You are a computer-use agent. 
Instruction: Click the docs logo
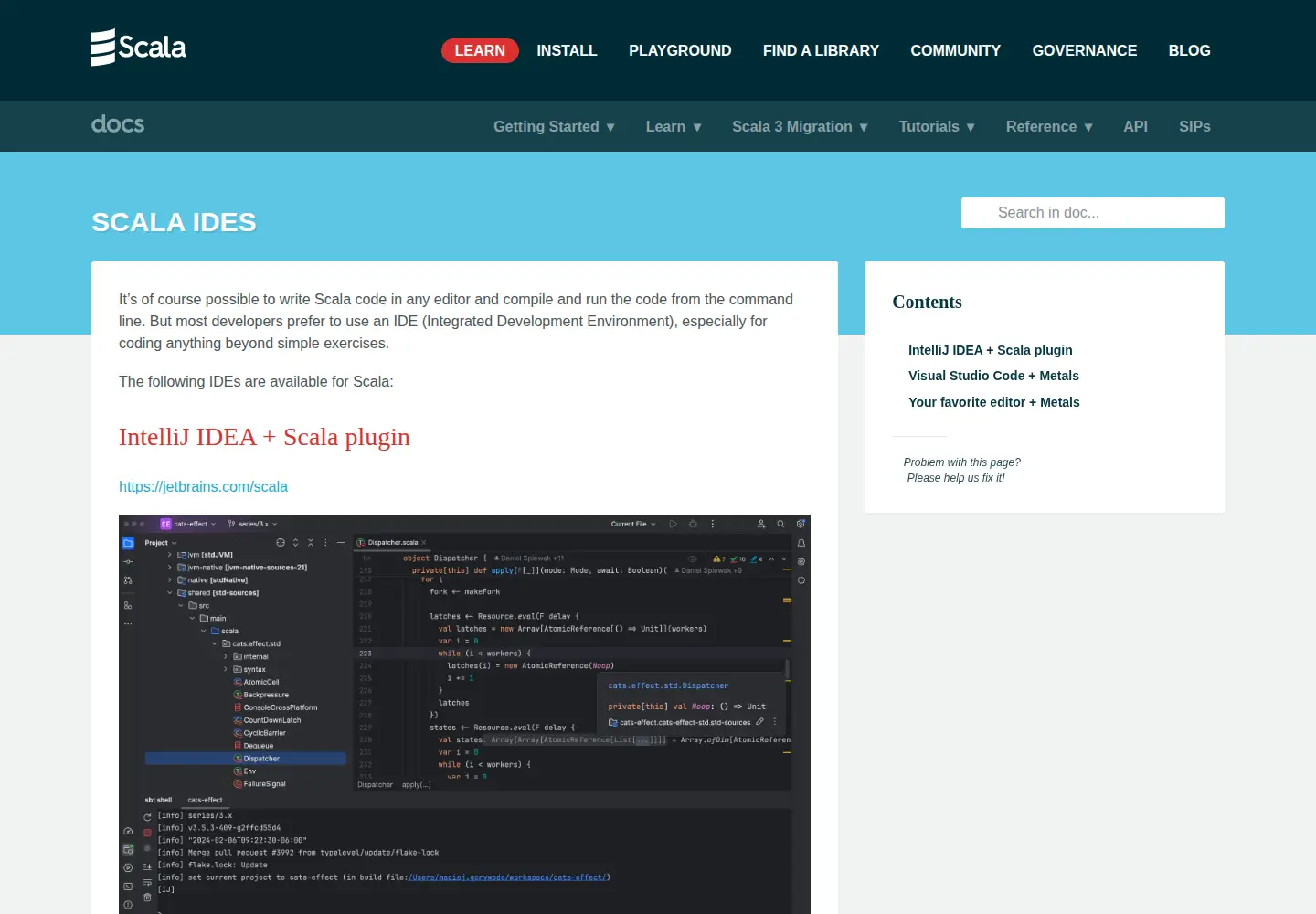(x=118, y=124)
